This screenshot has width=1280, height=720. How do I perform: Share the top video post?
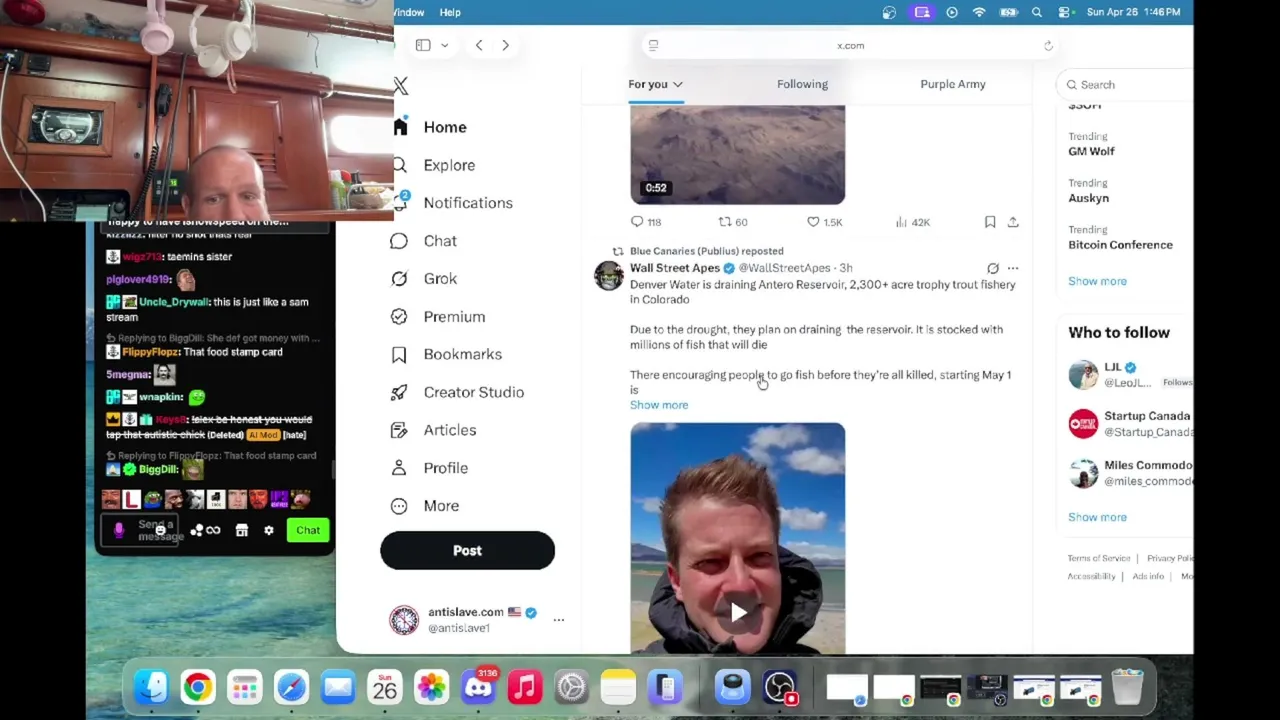click(1013, 222)
